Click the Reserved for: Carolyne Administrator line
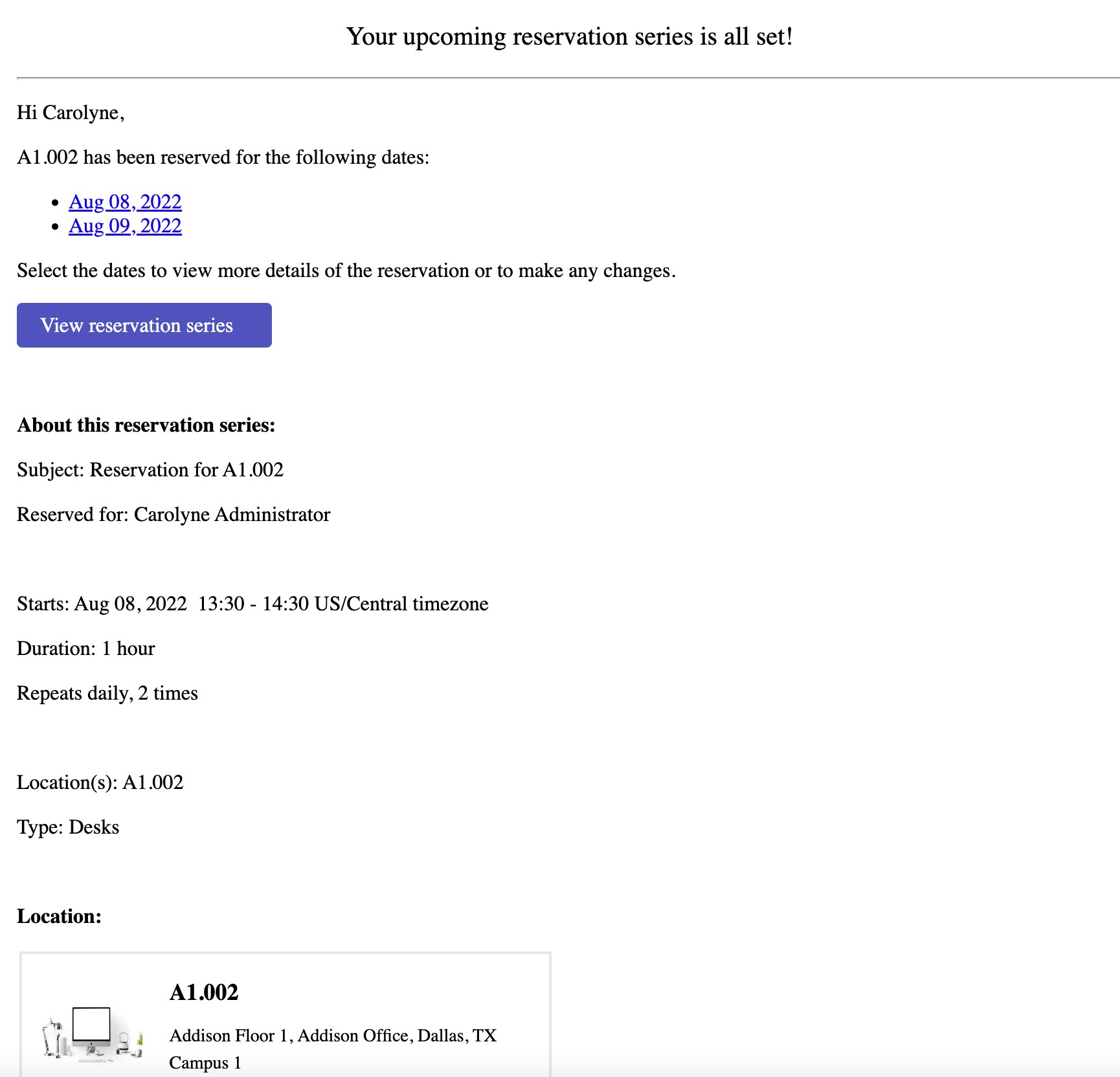The image size is (1120, 1077). [174, 515]
